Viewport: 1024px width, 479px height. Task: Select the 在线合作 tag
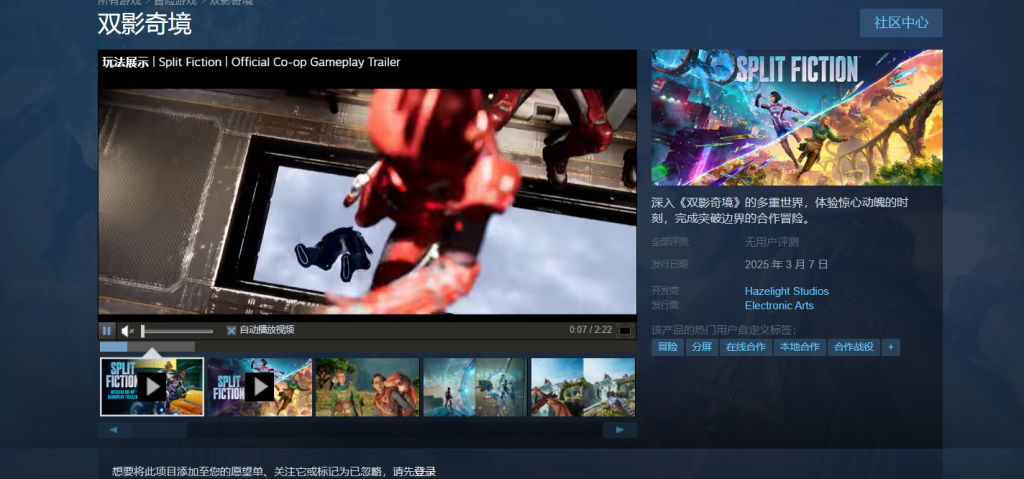pyautogui.click(x=746, y=347)
